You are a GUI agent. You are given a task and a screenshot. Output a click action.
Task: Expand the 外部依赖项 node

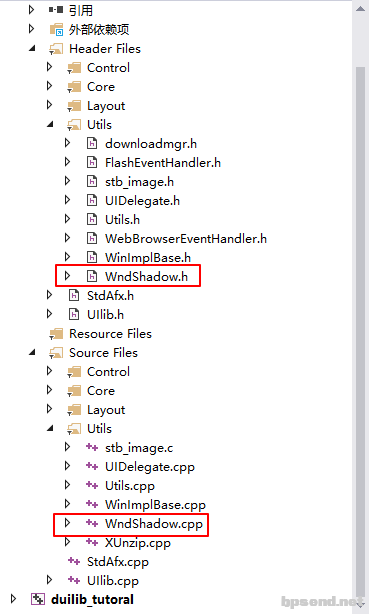coord(31,29)
